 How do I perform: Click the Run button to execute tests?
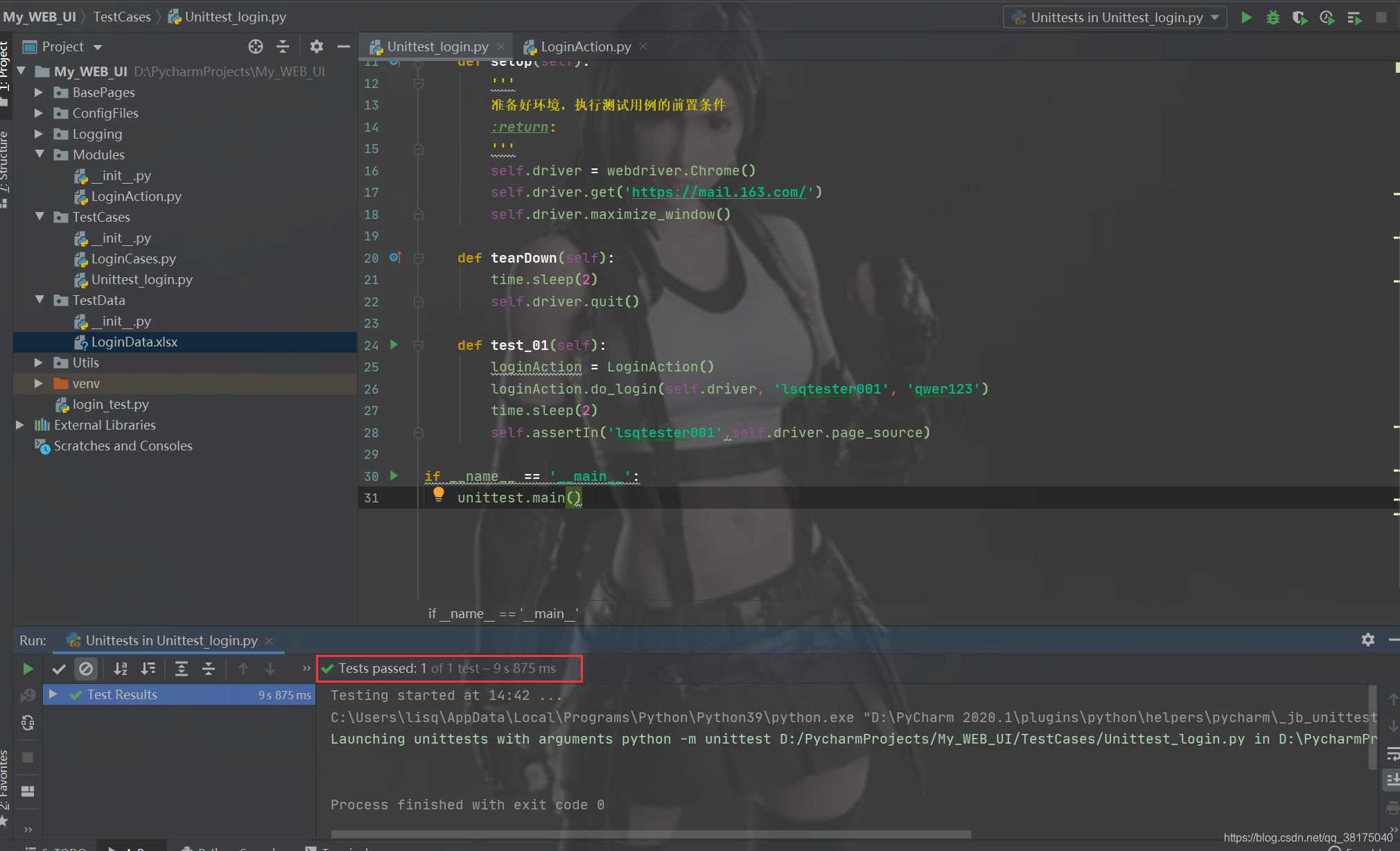[1247, 19]
